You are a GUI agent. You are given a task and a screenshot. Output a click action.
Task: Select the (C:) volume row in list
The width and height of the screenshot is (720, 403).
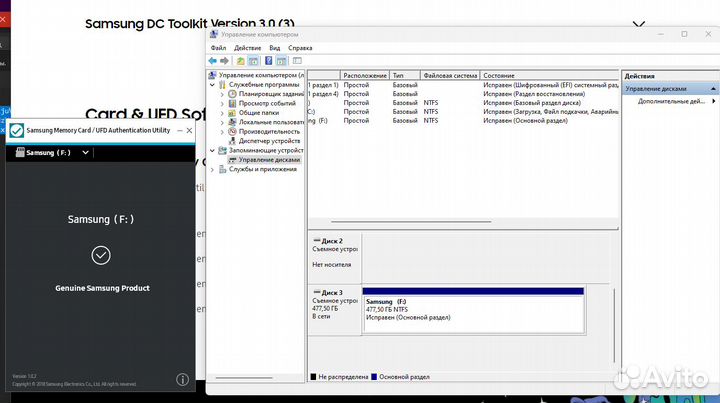[463, 112]
